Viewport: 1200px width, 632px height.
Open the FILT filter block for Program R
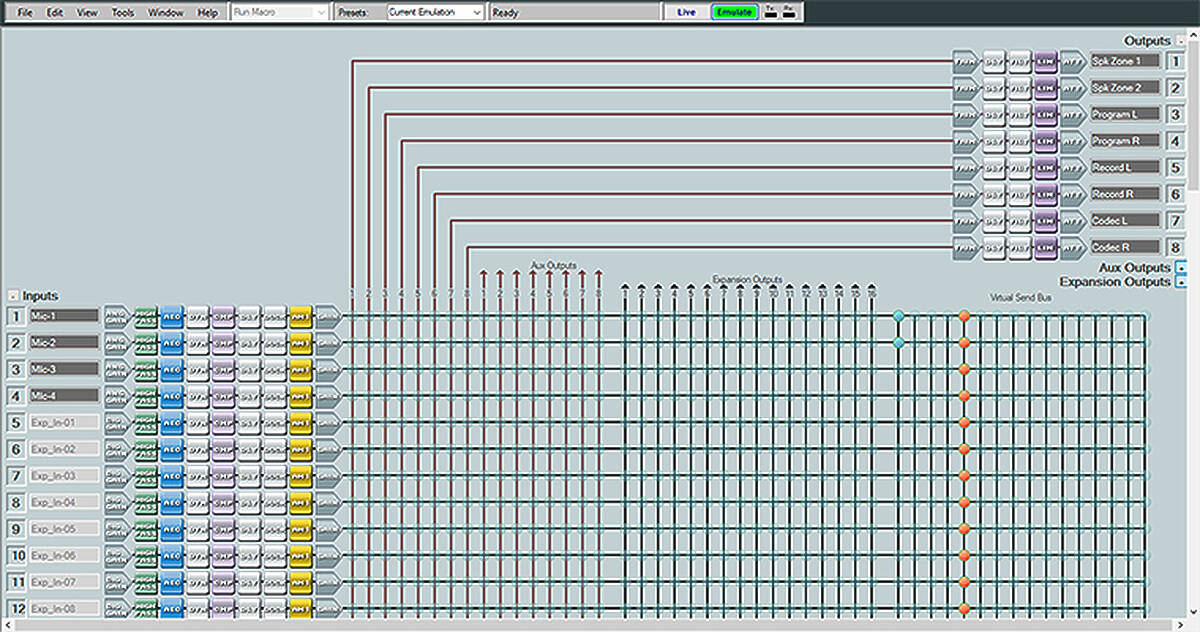coord(1019,141)
